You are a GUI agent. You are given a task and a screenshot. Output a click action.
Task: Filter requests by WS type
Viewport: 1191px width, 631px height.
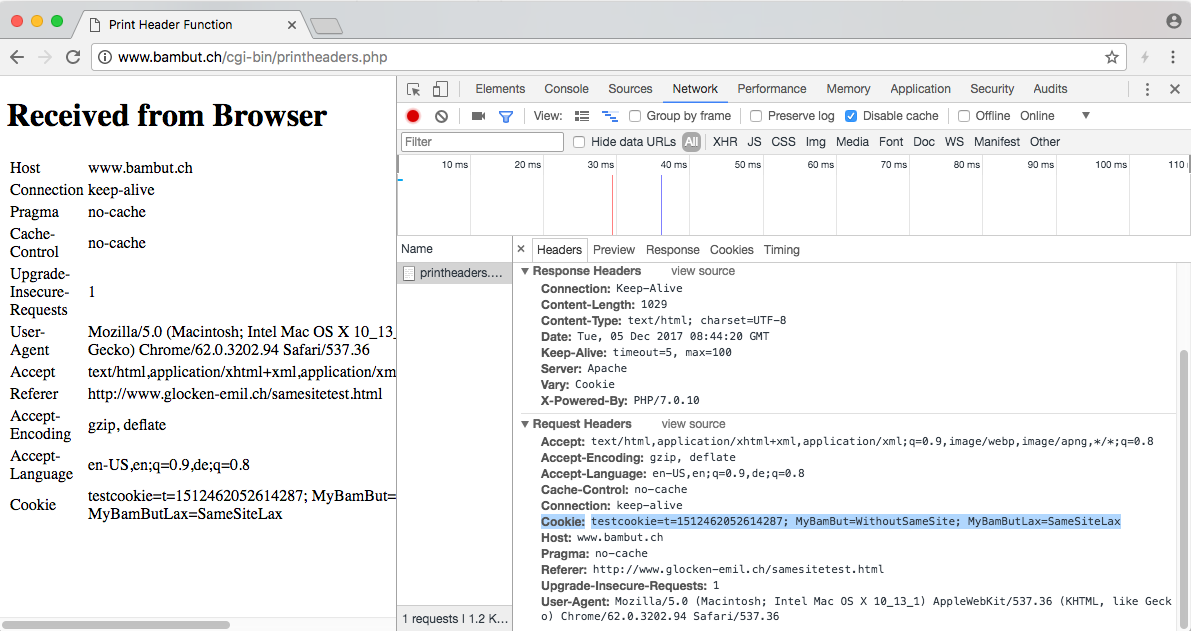coord(954,142)
